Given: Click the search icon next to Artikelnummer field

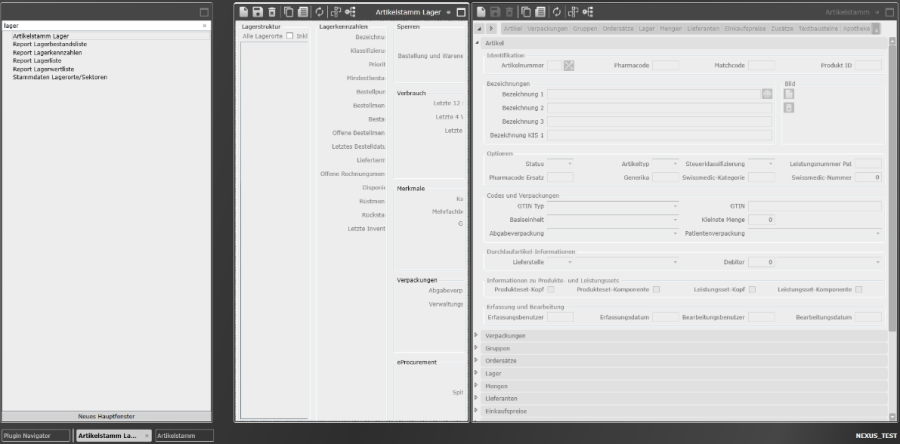Looking at the screenshot, I should 569,65.
